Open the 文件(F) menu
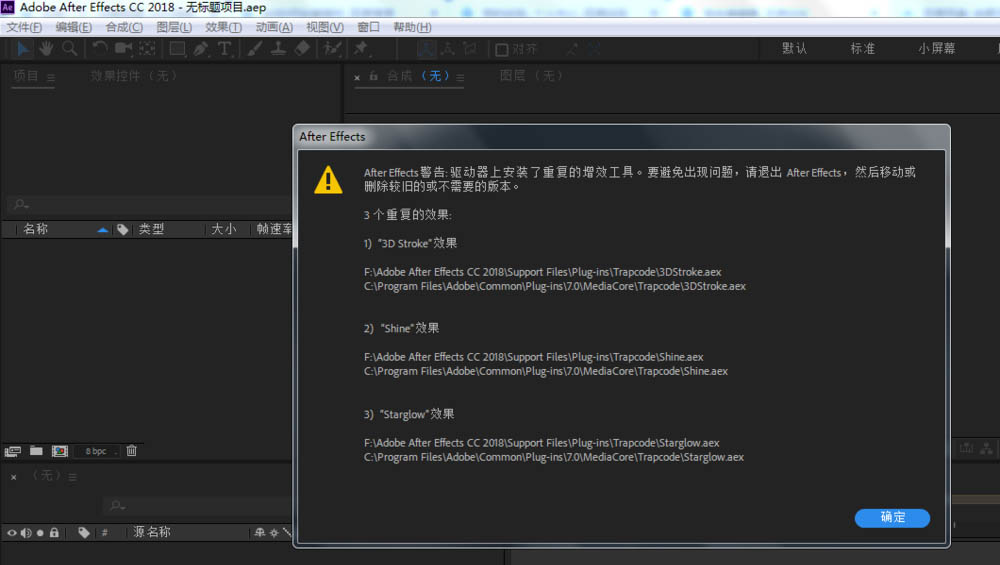This screenshot has height=565, width=1000. (24, 27)
